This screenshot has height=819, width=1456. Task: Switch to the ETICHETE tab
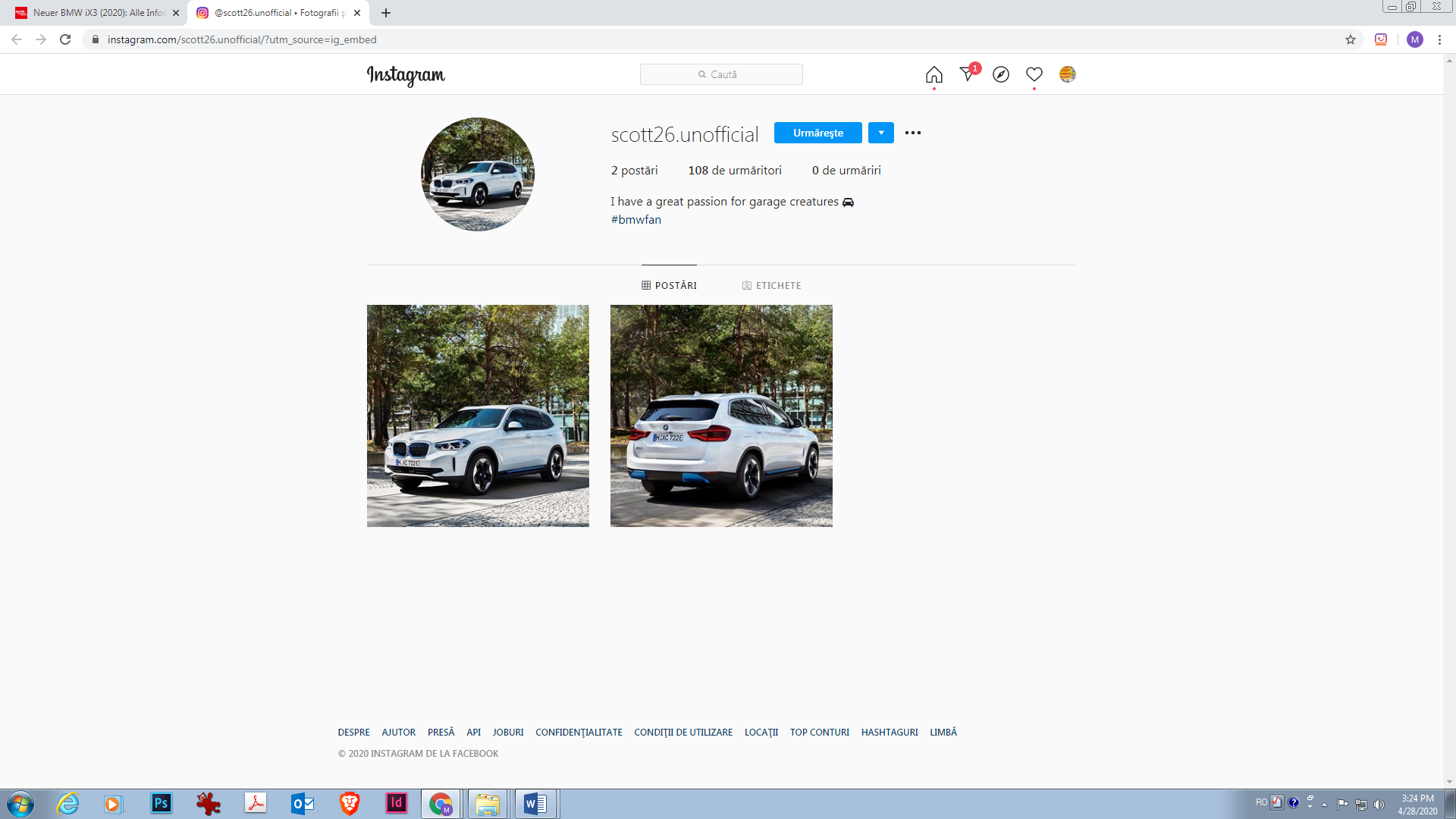pyautogui.click(x=771, y=285)
